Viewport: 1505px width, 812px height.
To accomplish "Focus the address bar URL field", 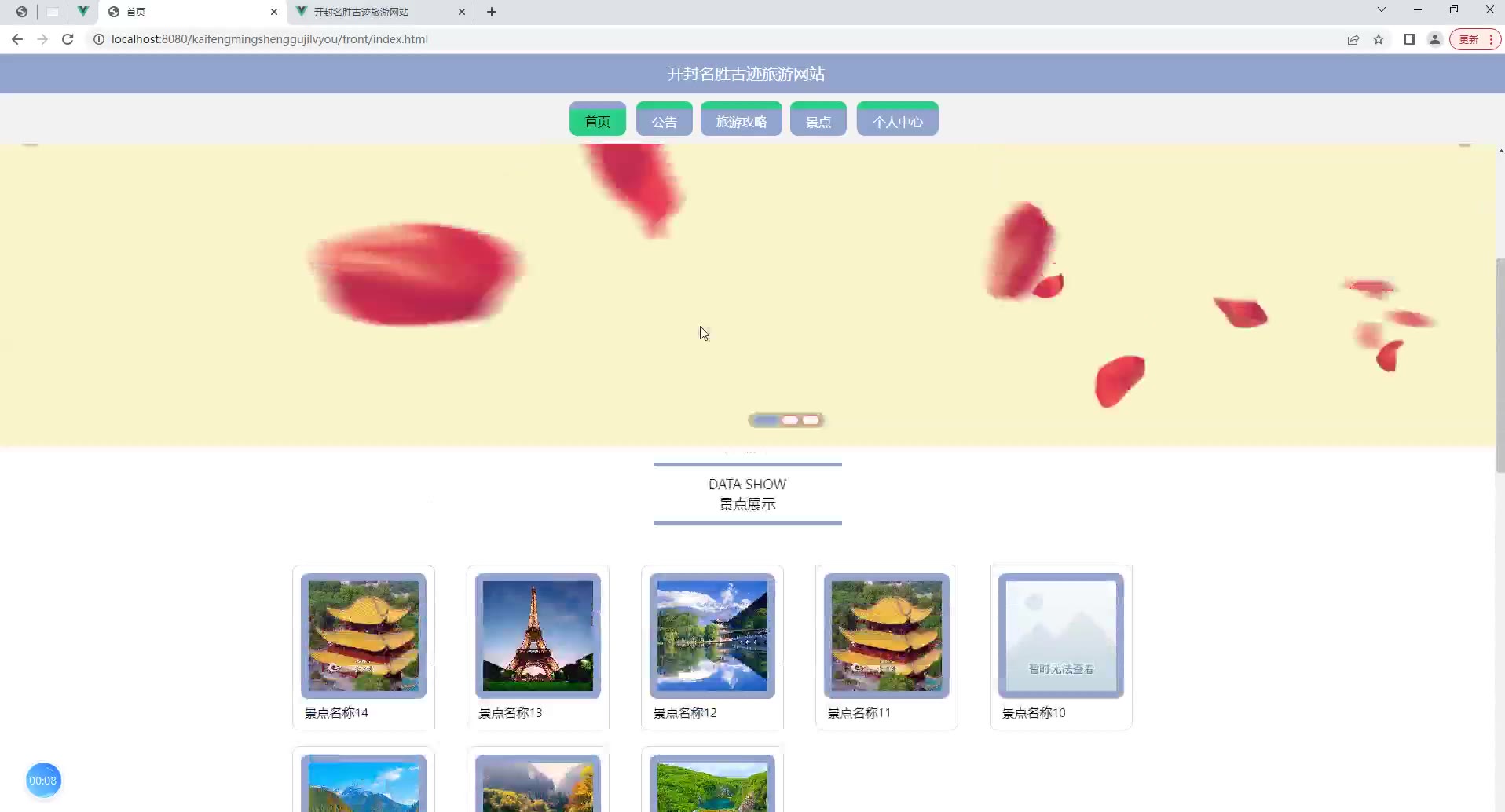I will (269, 39).
